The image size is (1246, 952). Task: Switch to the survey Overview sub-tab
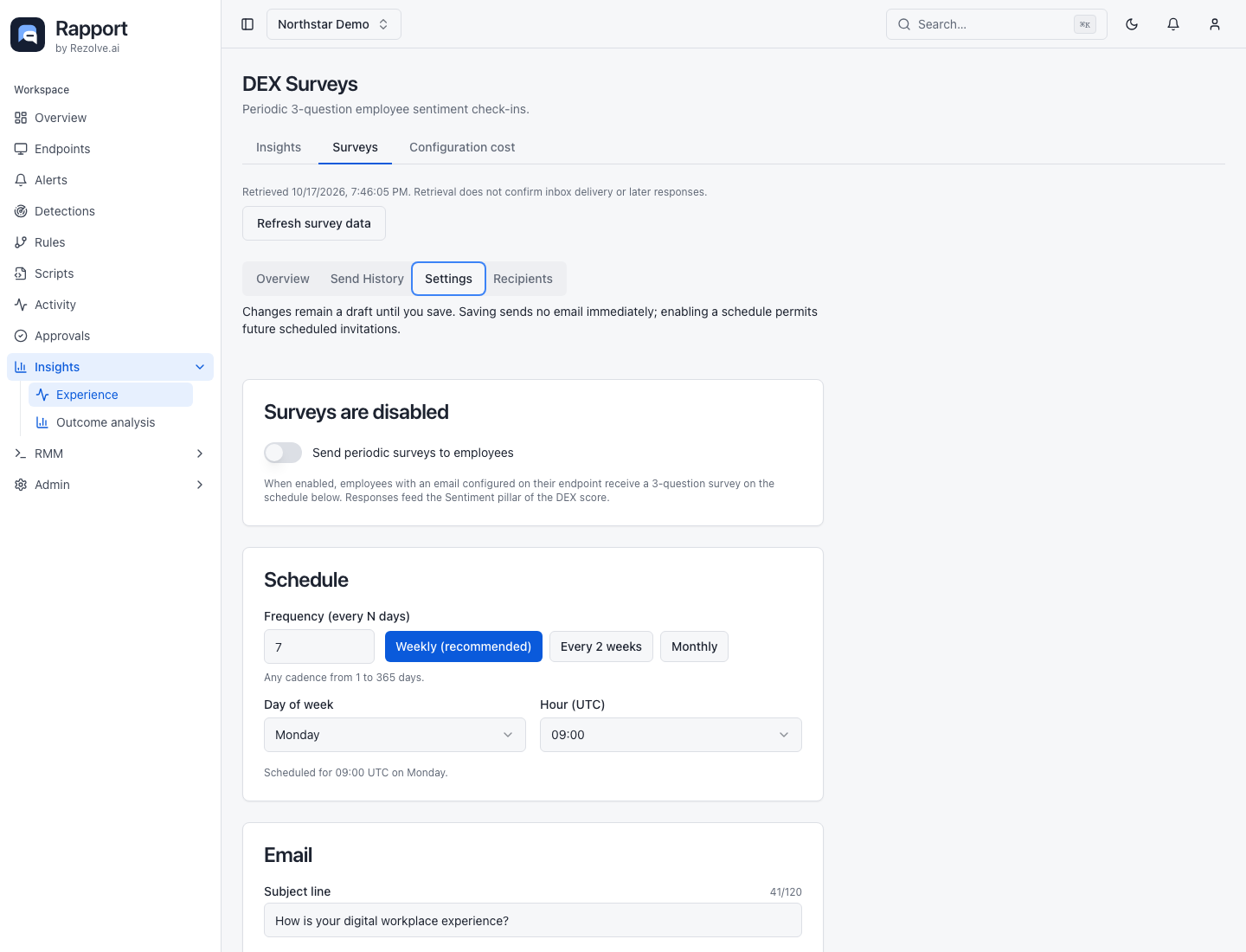[283, 279]
